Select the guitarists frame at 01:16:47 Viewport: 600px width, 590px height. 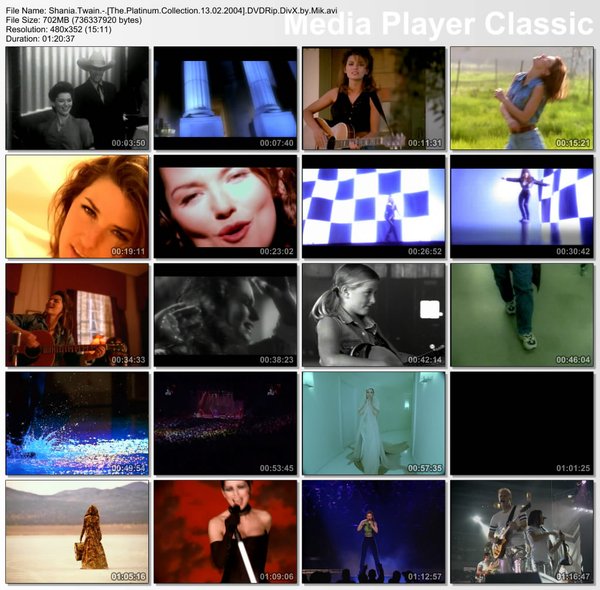click(522, 532)
